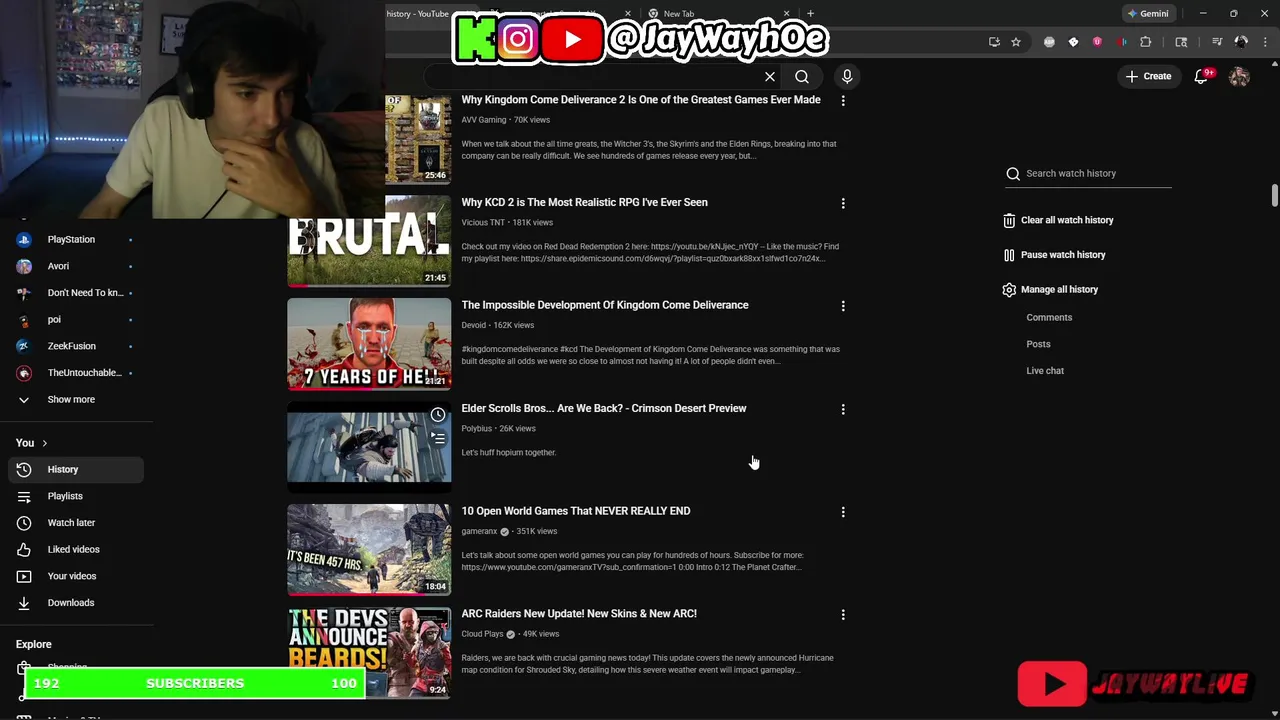Click Watch Later clock on Crimson Desert thumbnail
This screenshot has width=1280, height=720.
[x=438, y=415]
